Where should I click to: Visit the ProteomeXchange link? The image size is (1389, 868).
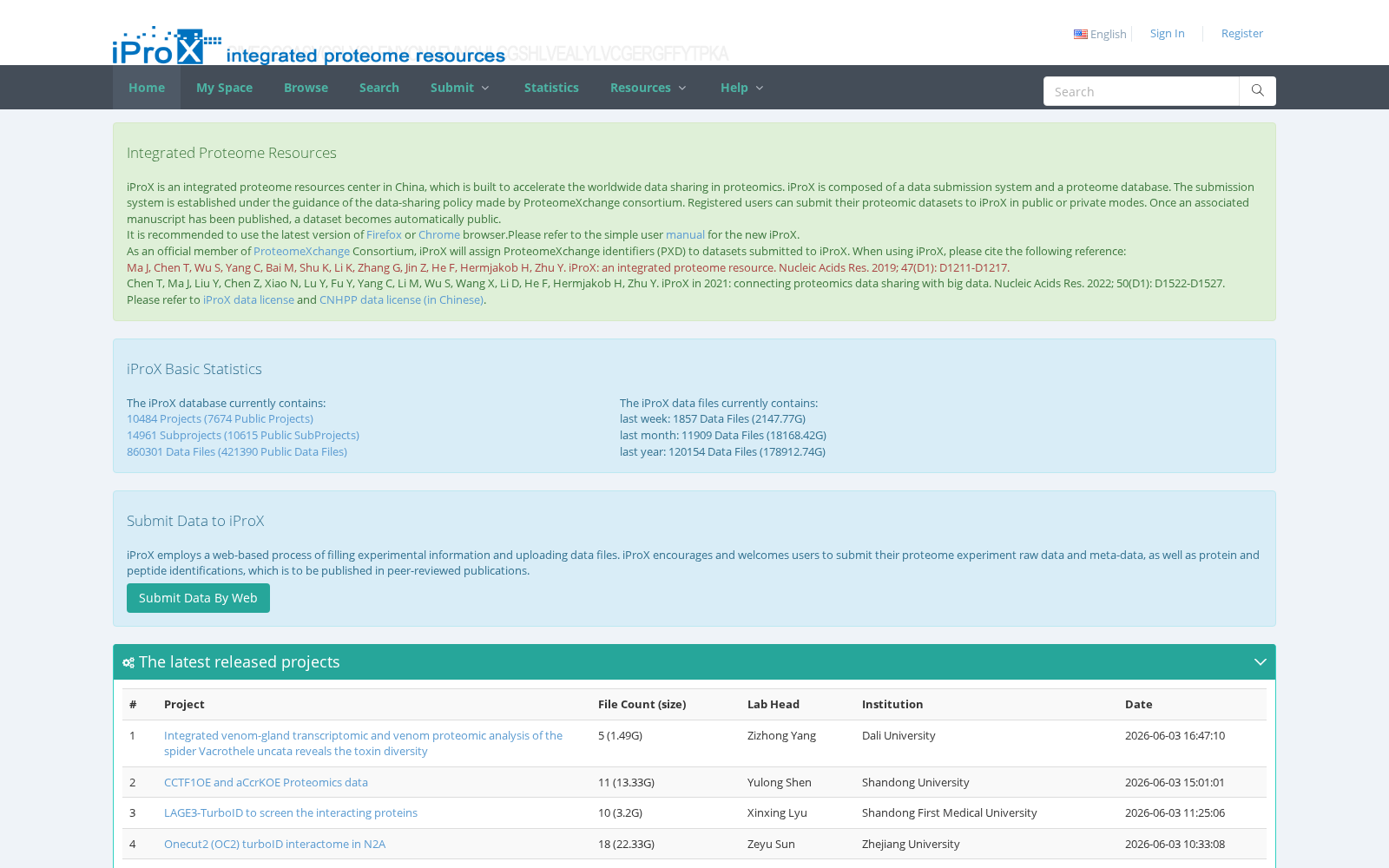301,251
